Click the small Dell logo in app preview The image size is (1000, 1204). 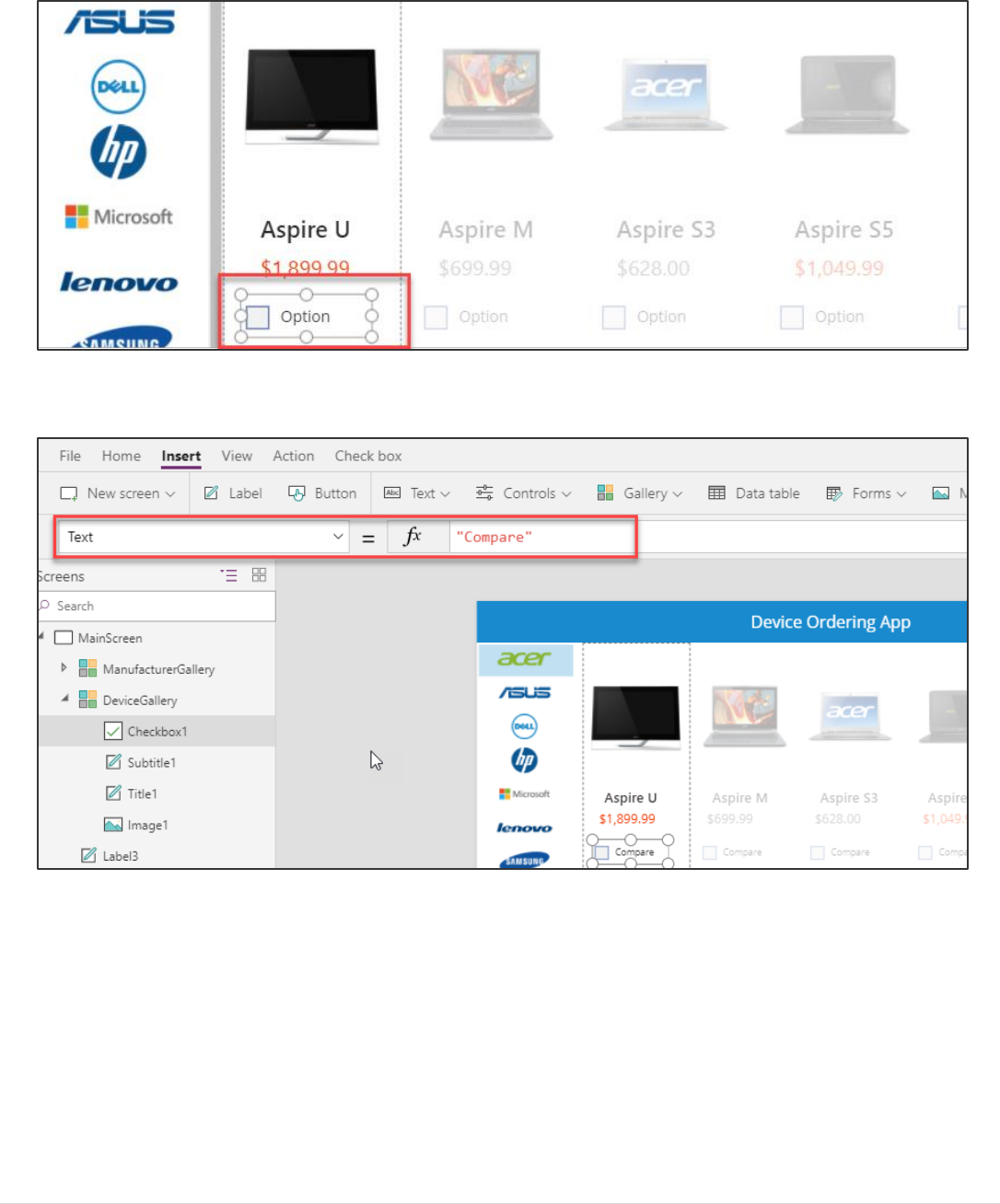pos(524,726)
